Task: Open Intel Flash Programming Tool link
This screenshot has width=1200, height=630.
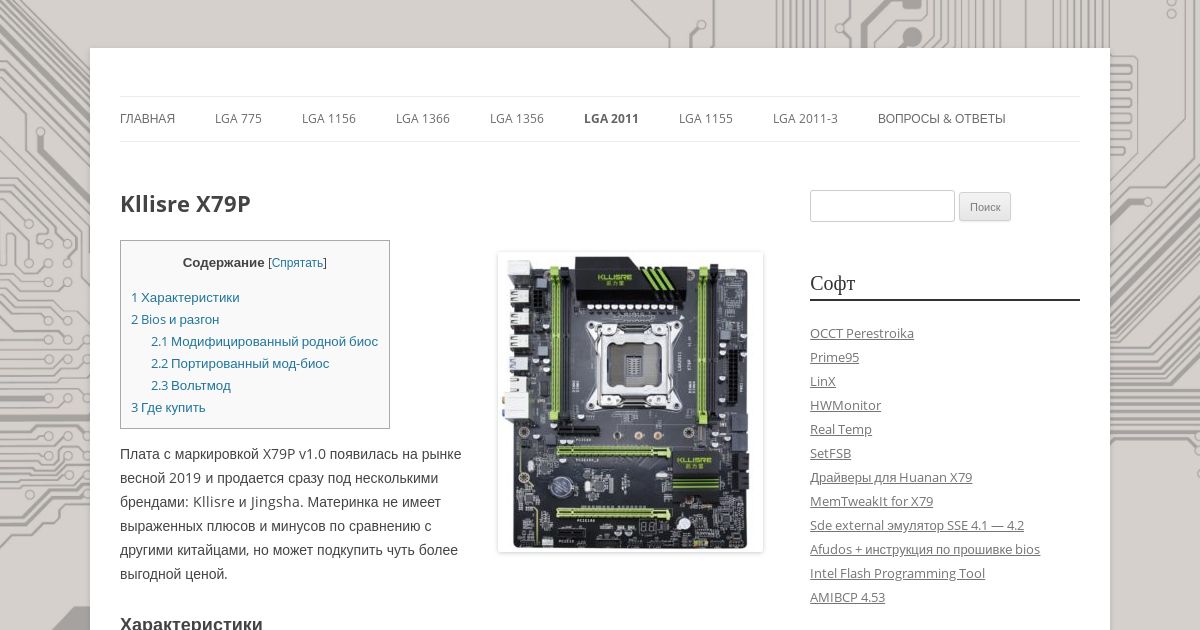Action: coord(897,573)
